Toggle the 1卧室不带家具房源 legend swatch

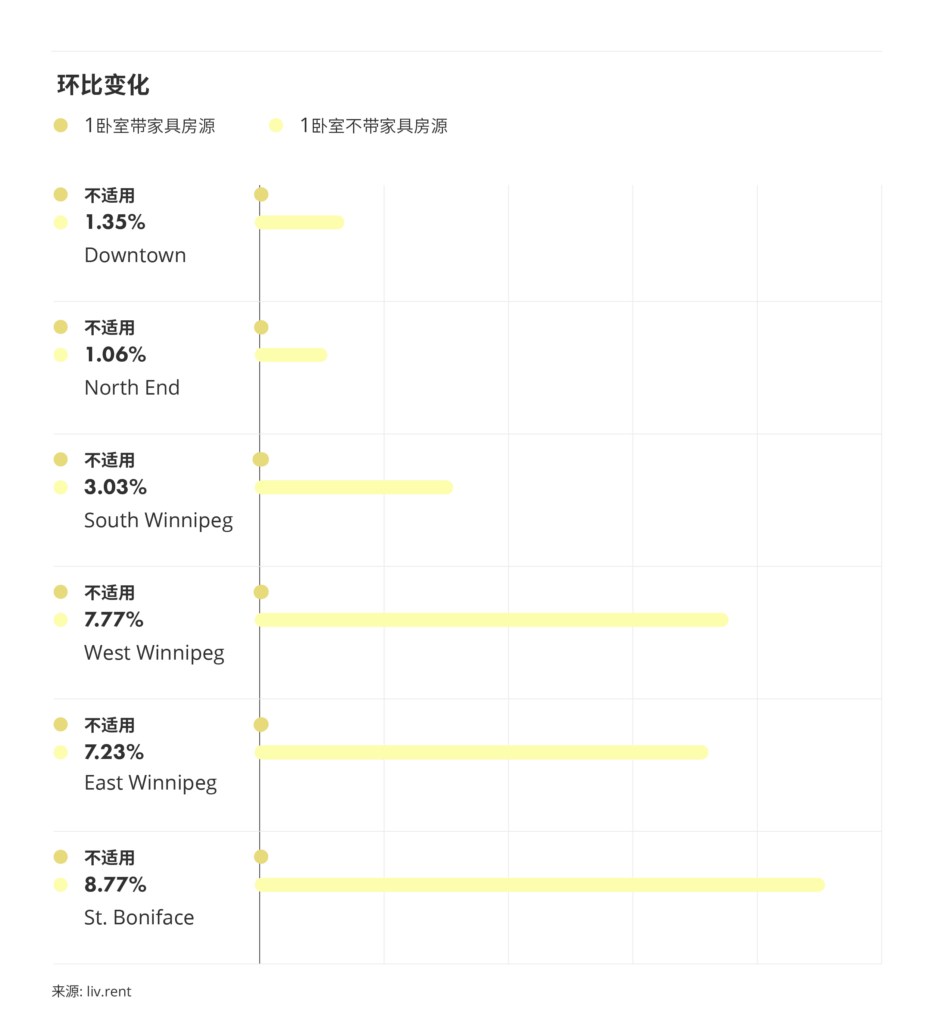coord(276,126)
